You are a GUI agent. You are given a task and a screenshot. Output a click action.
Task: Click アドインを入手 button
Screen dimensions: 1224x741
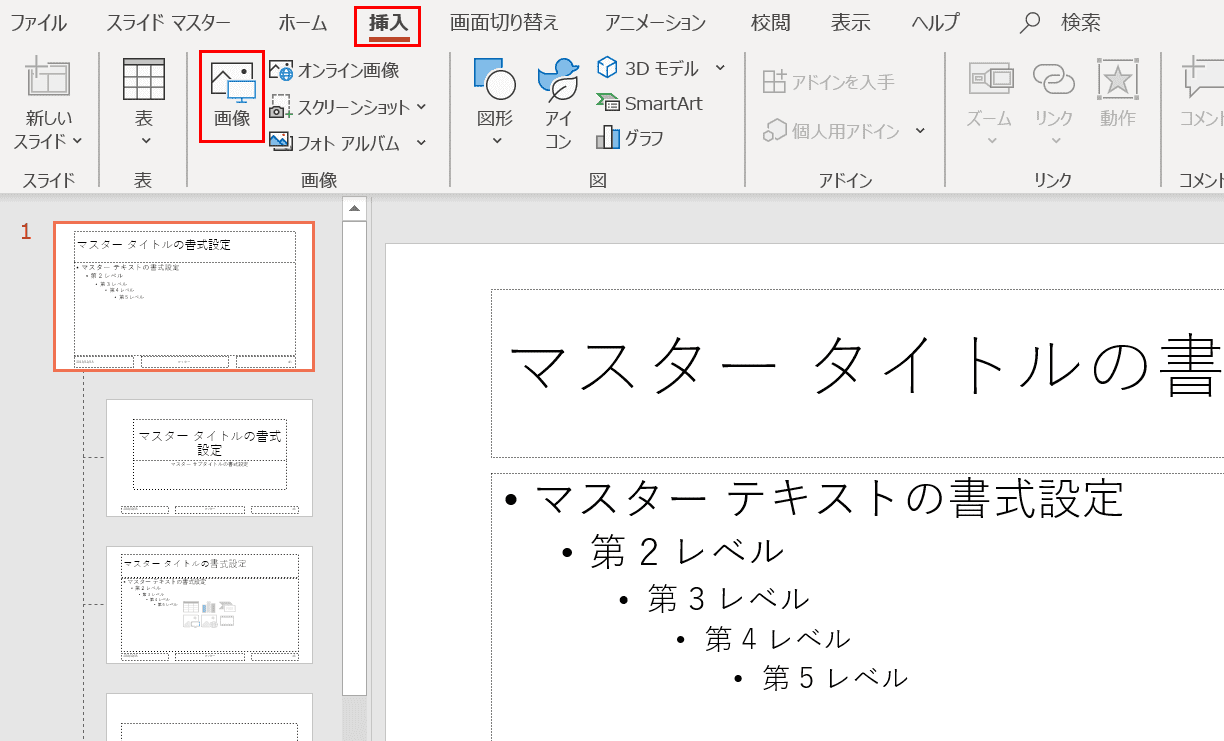point(829,81)
